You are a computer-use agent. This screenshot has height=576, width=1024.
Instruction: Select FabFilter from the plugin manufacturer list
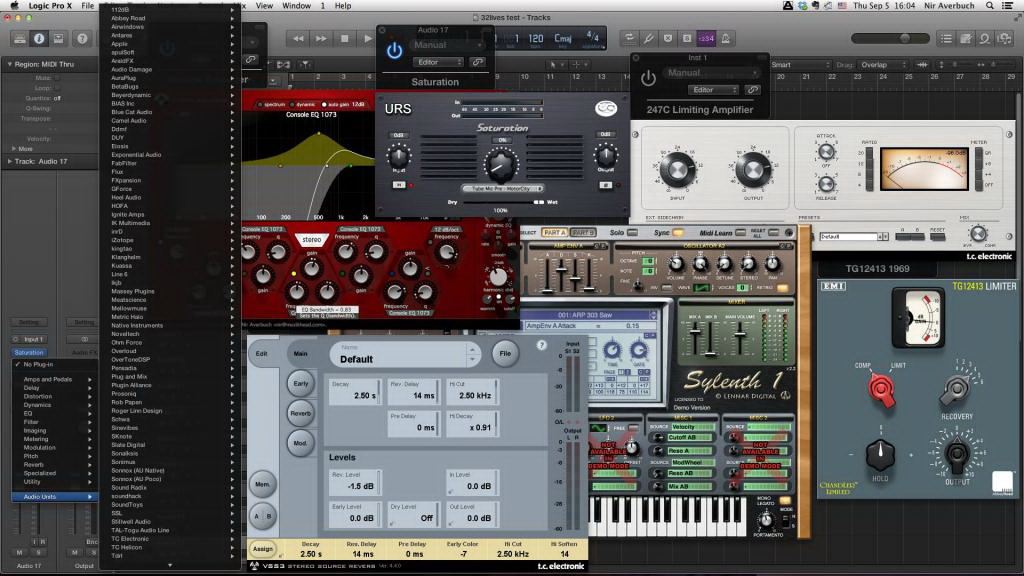click(125, 163)
